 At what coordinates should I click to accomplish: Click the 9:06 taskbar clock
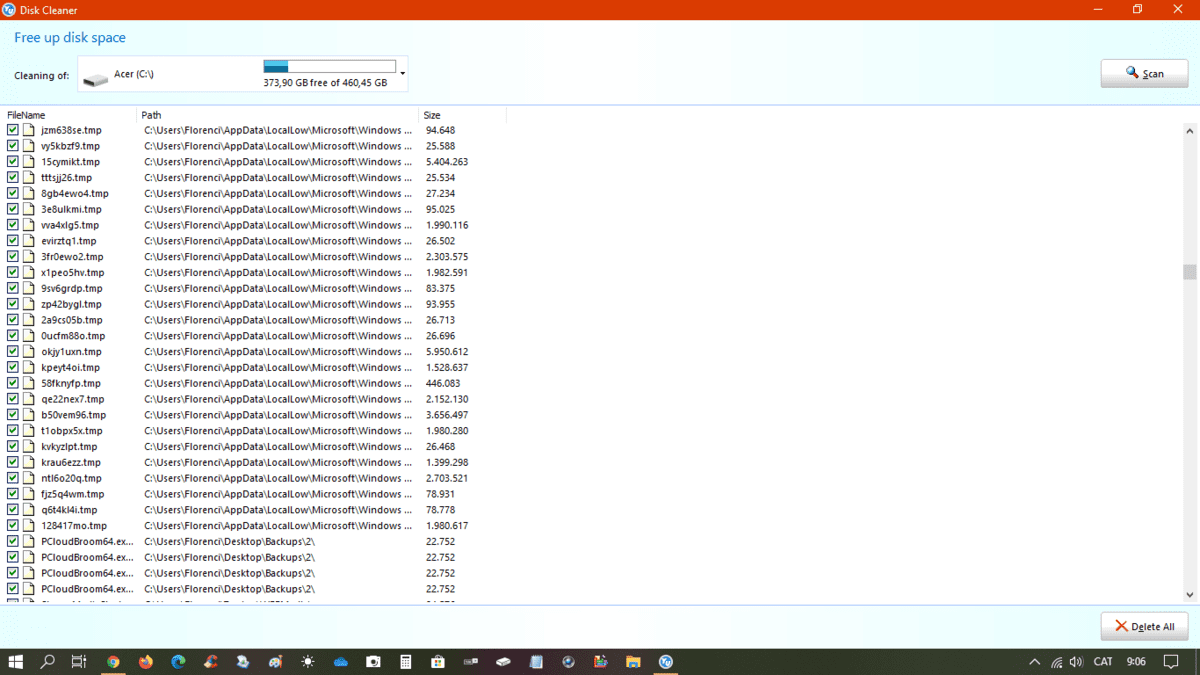(x=1136, y=662)
